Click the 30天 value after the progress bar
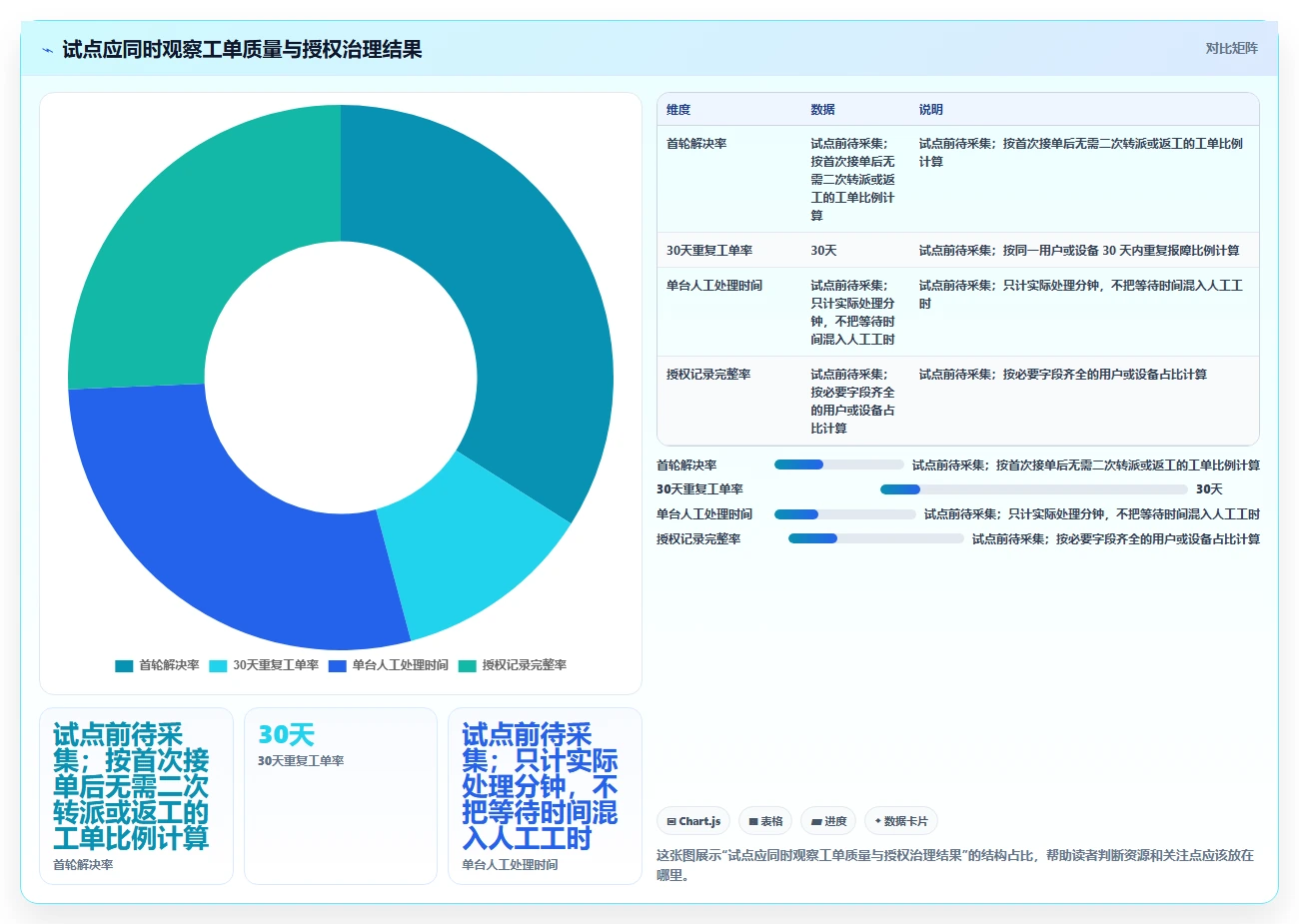Image resolution: width=1299 pixels, height=924 pixels. coord(1209,489)
